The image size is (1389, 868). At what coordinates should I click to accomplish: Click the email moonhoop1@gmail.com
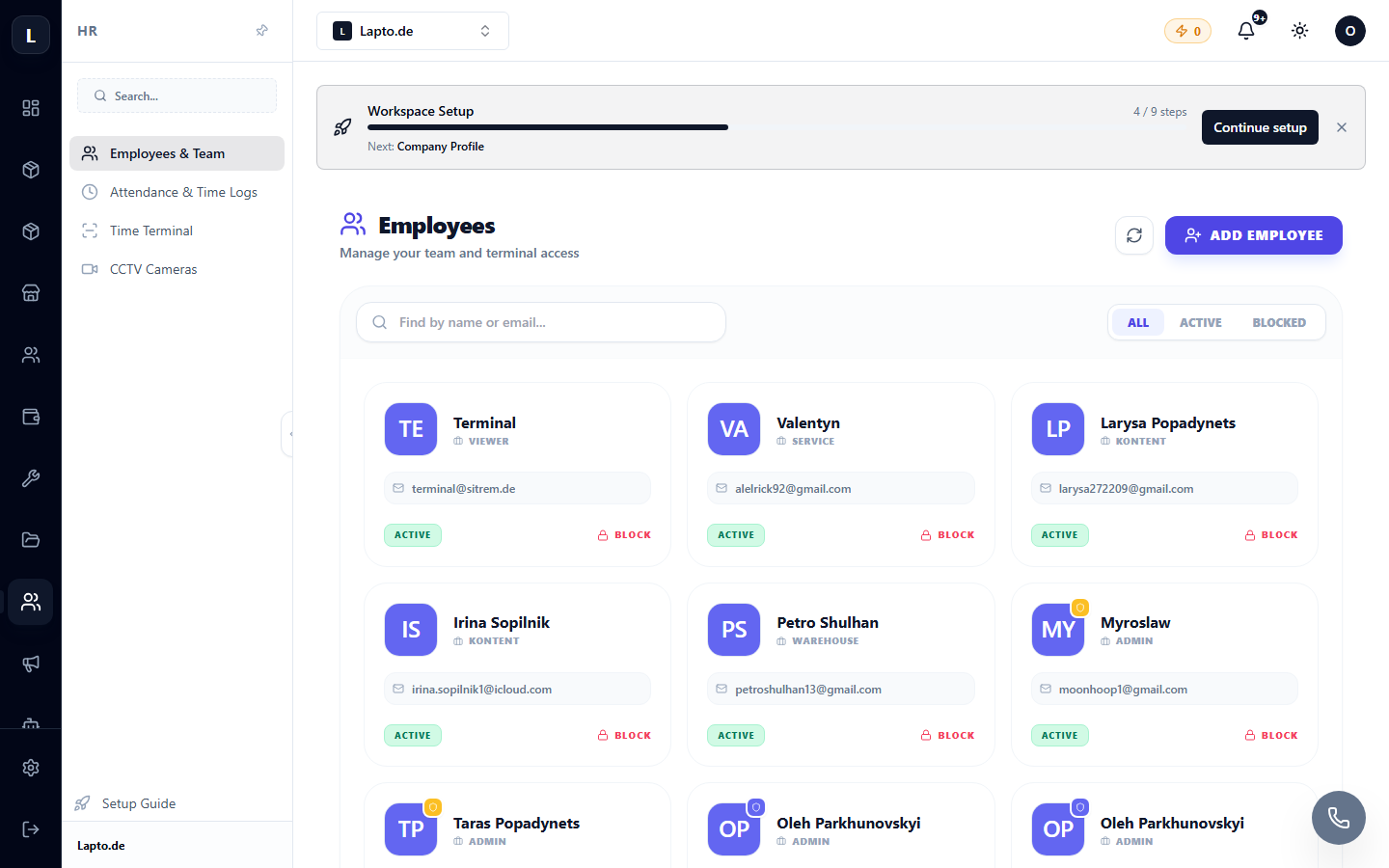click(x=1123, y=690)
